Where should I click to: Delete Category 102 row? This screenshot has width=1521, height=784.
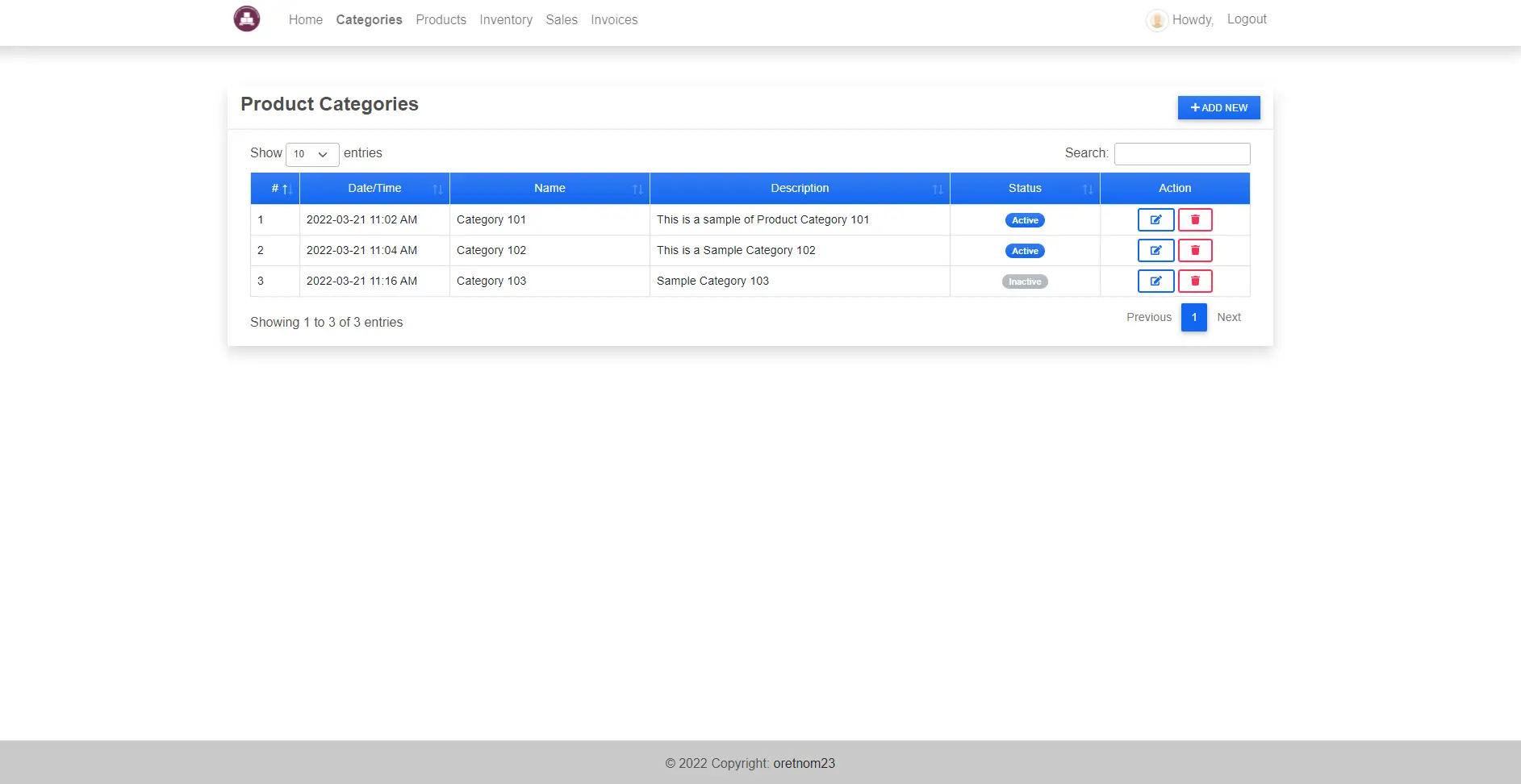pyautogui.click(x=1195, y=250)
